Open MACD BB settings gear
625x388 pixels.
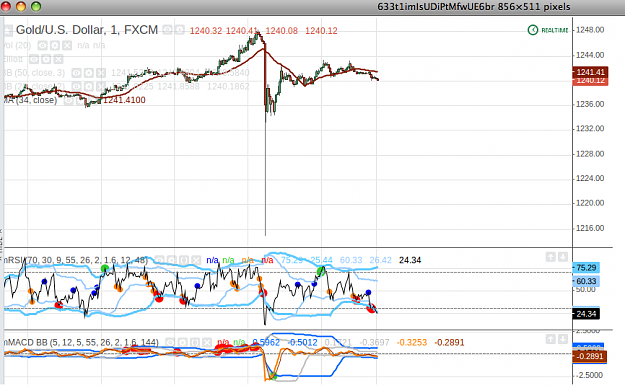[x=182, y=343]
